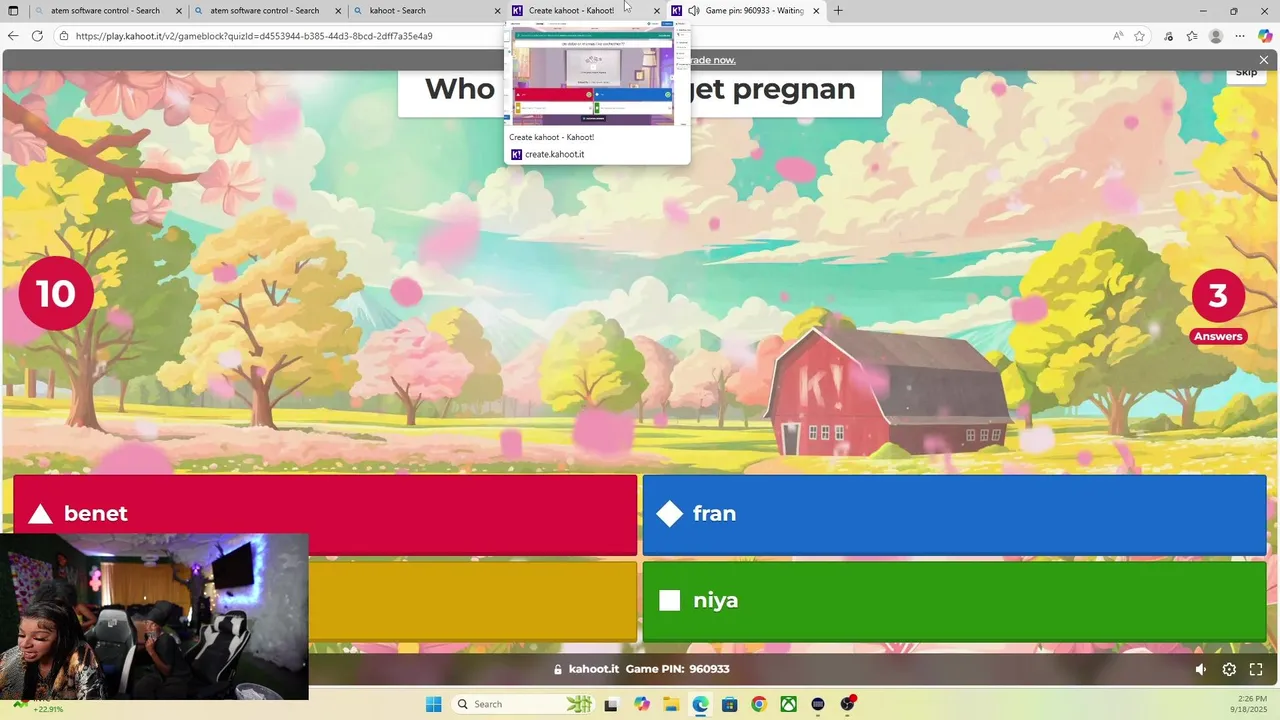Select the green 'niya' answer

click(x=954, y=601)
